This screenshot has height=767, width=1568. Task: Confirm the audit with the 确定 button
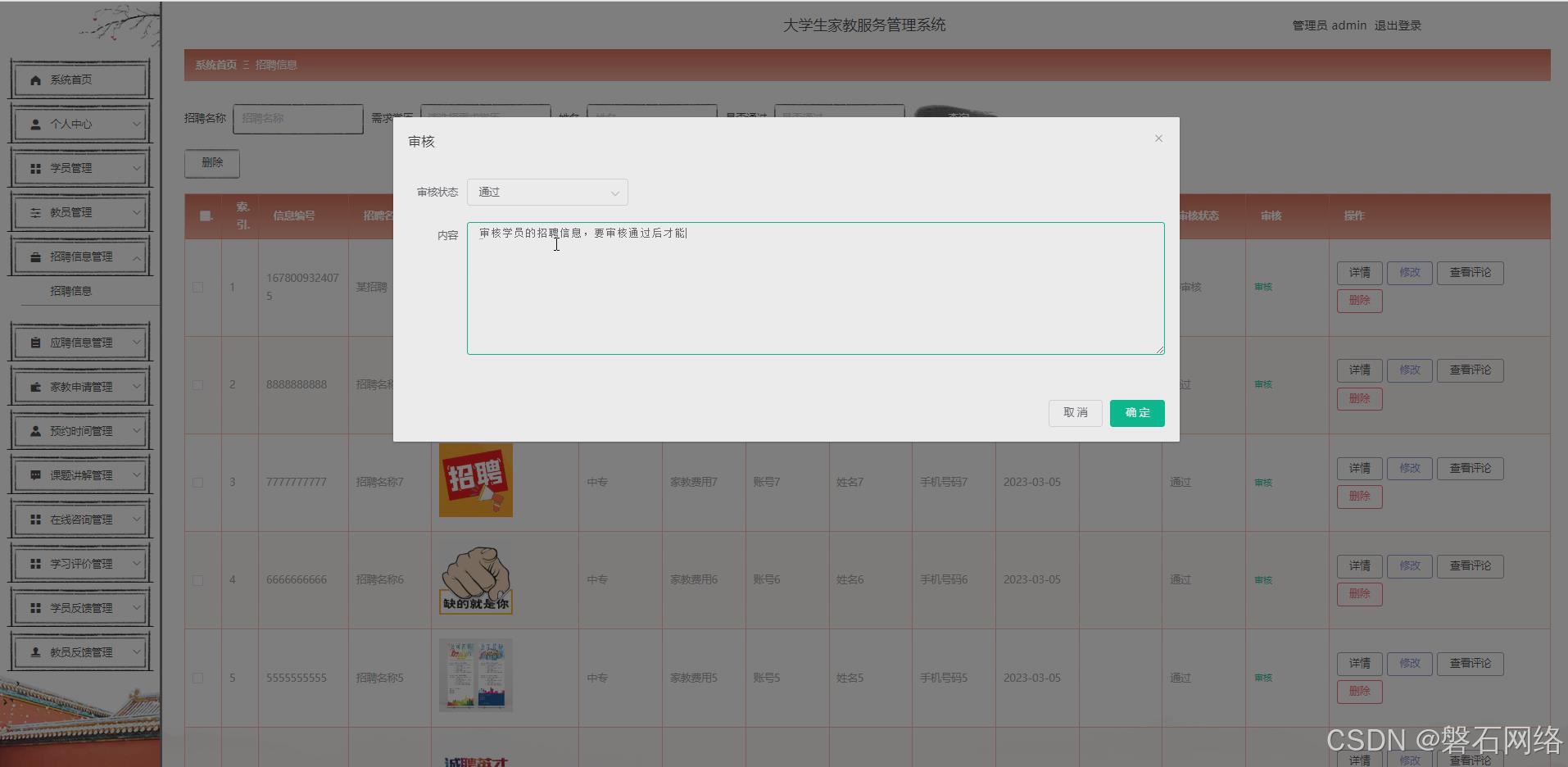click(1136, 413)
